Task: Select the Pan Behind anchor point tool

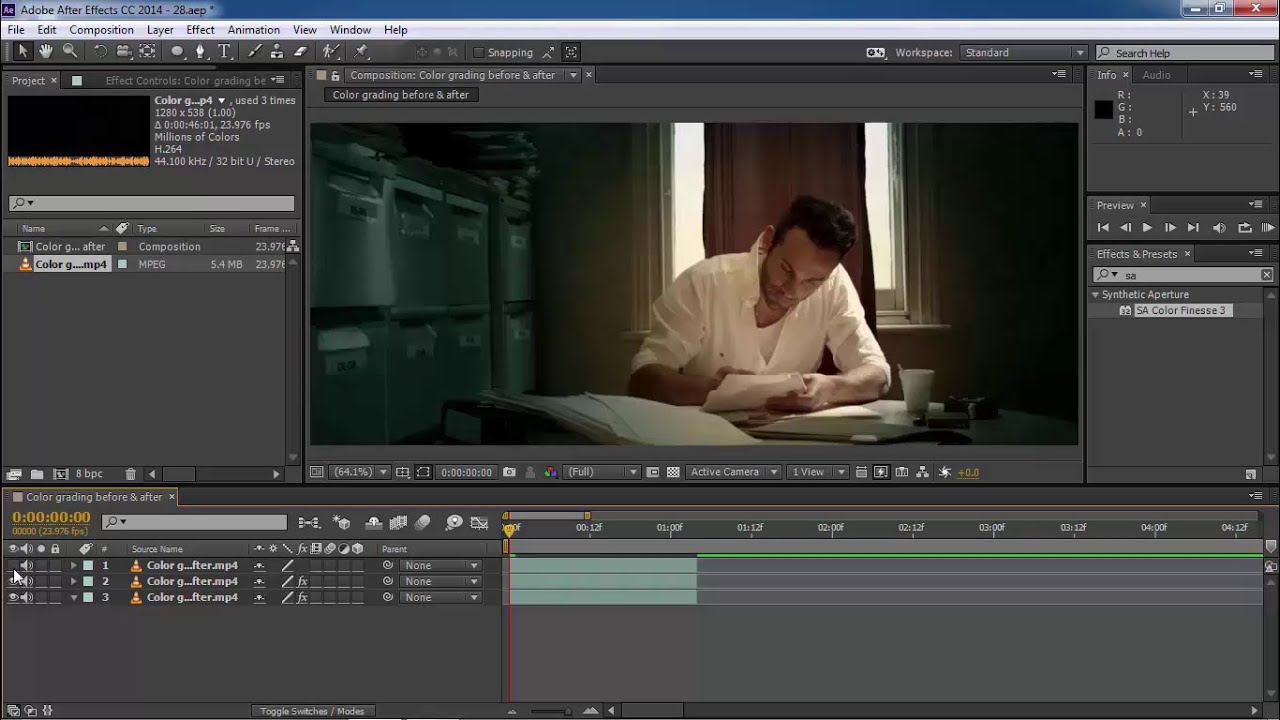Action: pos(147,52)
